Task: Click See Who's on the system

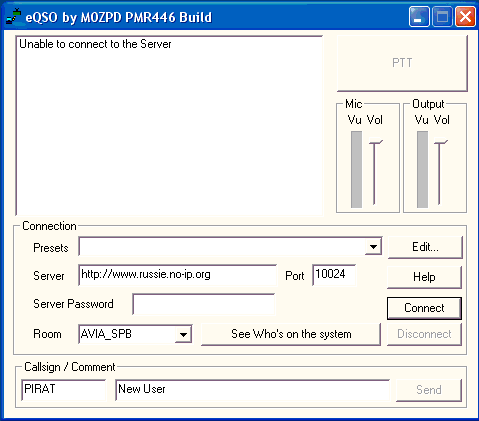Action: click(291, 334)
